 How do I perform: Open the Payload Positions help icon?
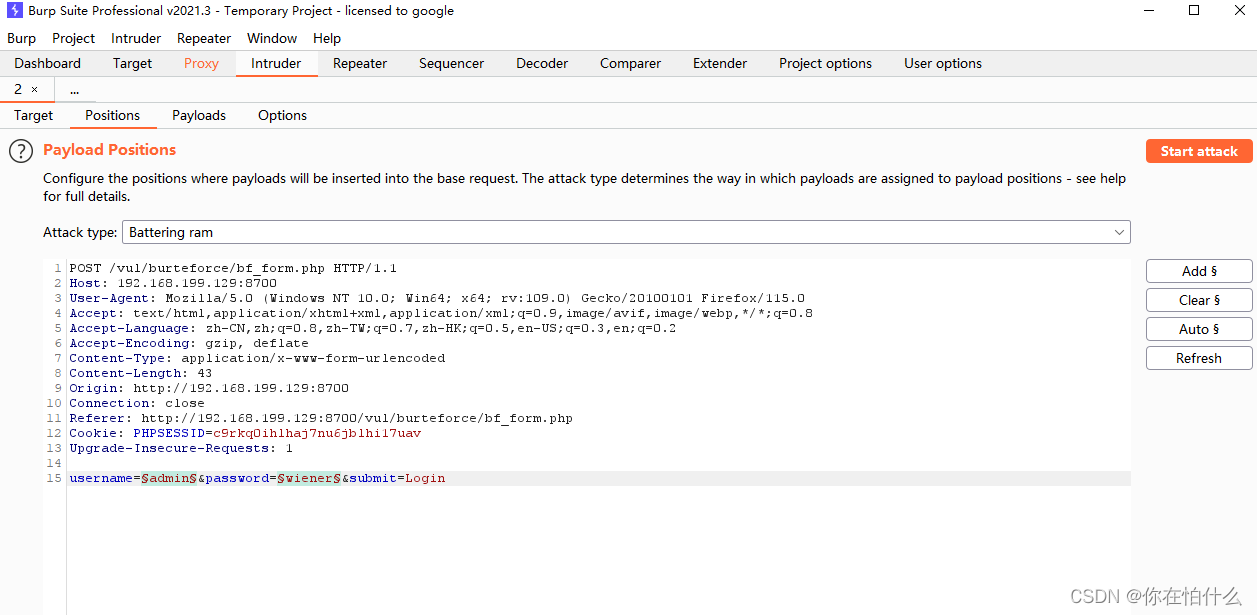pyautogui.click(x=21, y=151)
